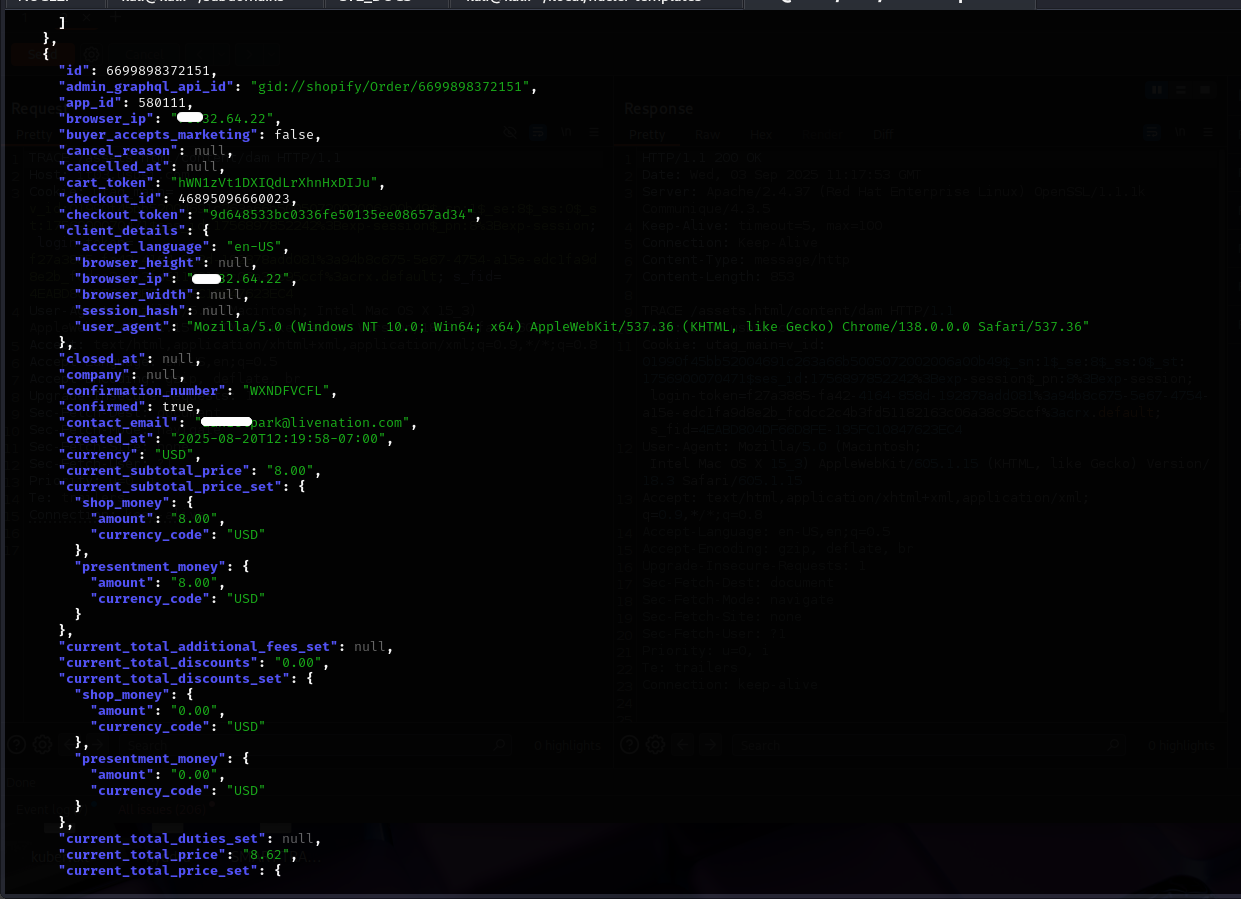Image resolution: width=1241 pixels, height=899 pixels.
Task: Click the forward arrow in Response search bar
Action: pyautogui.click(x=710, y=744)
